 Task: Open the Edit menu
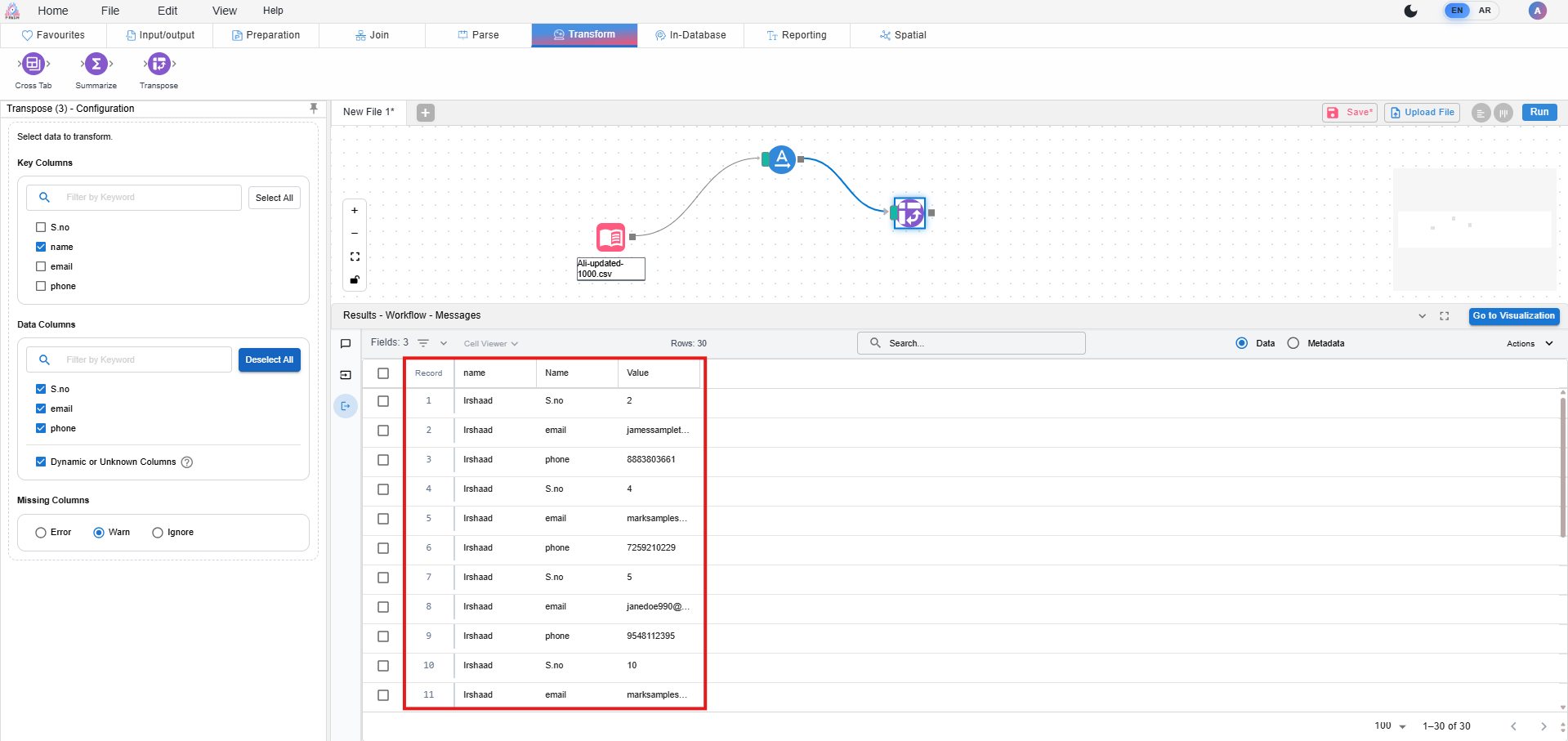[168, 11]
